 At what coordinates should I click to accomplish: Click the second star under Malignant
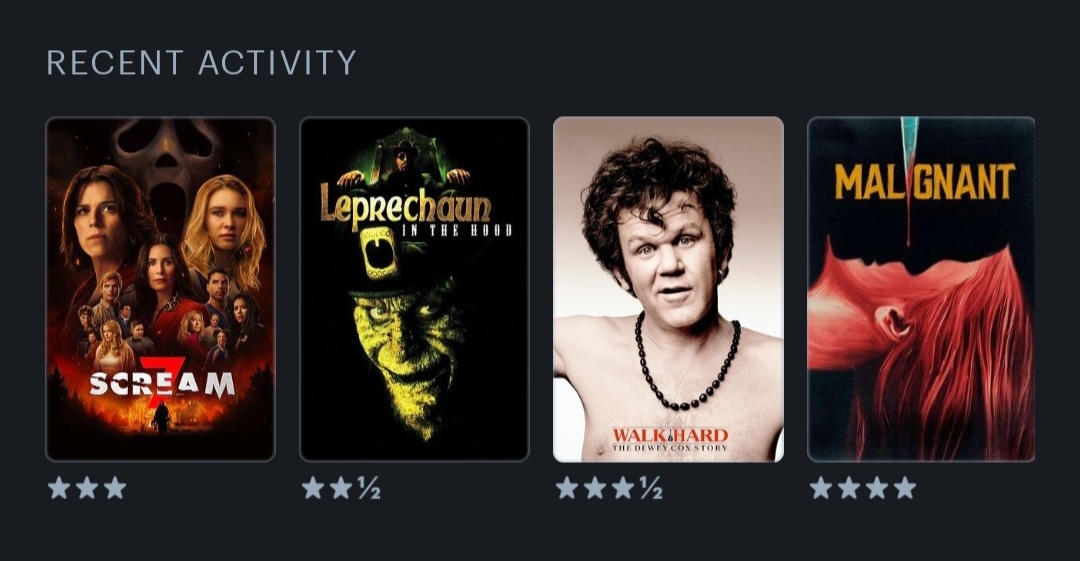tap(849, 488)
